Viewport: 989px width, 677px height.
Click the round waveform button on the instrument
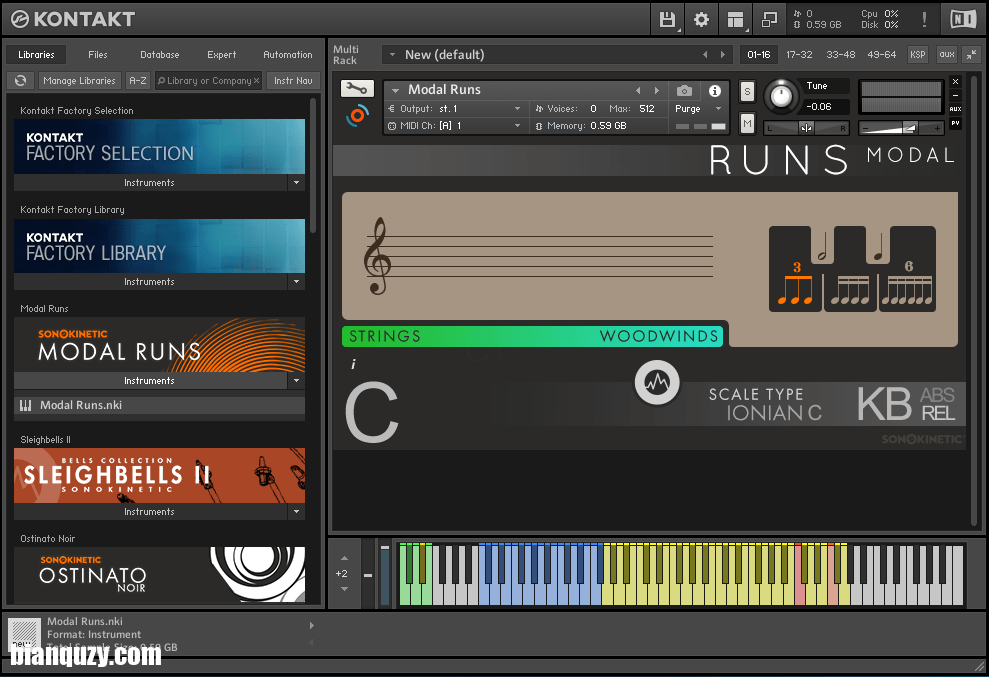[657, 382]
